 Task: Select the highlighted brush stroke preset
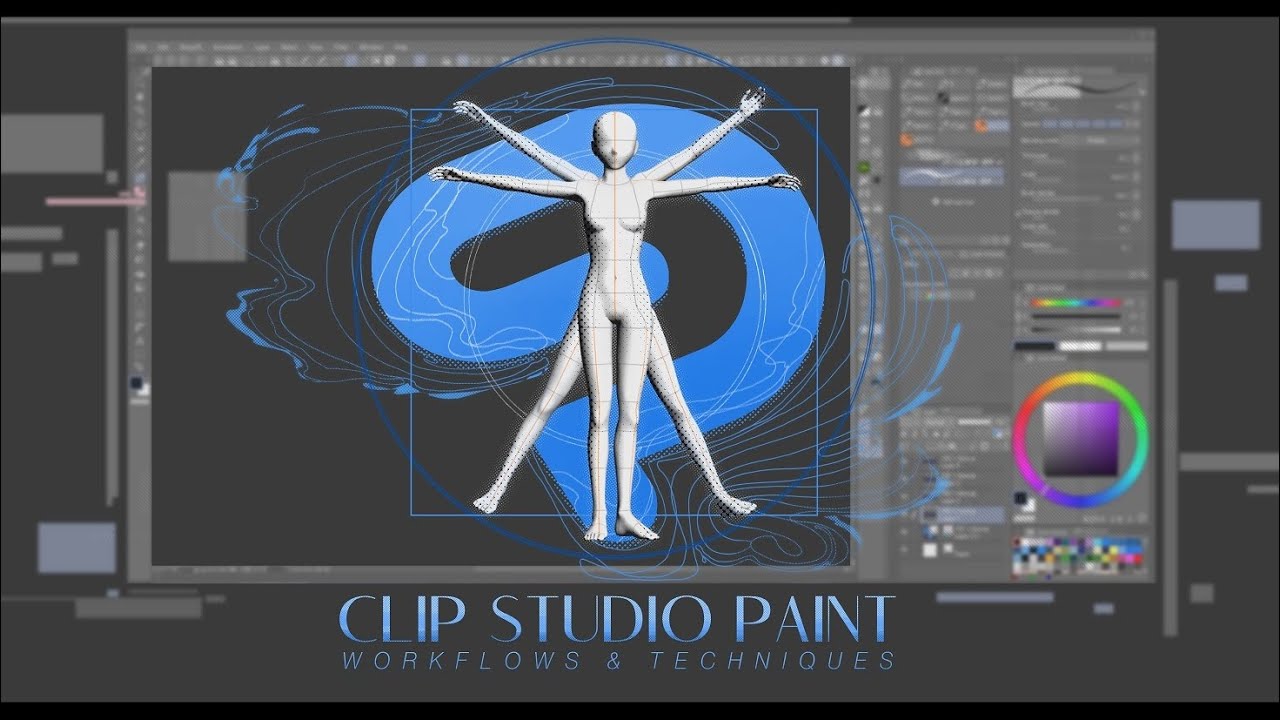pos(951,176)
